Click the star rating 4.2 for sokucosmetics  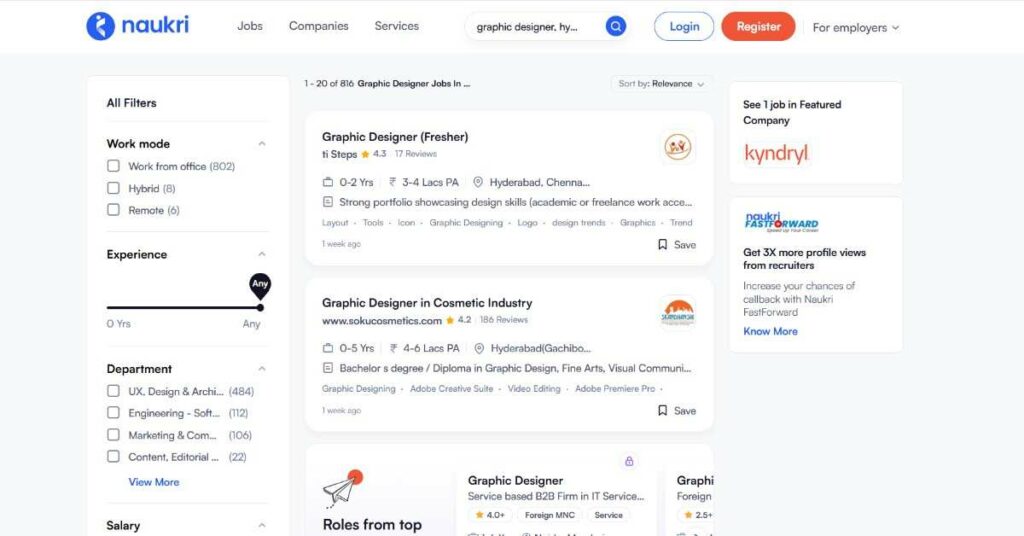coord(458,320)
